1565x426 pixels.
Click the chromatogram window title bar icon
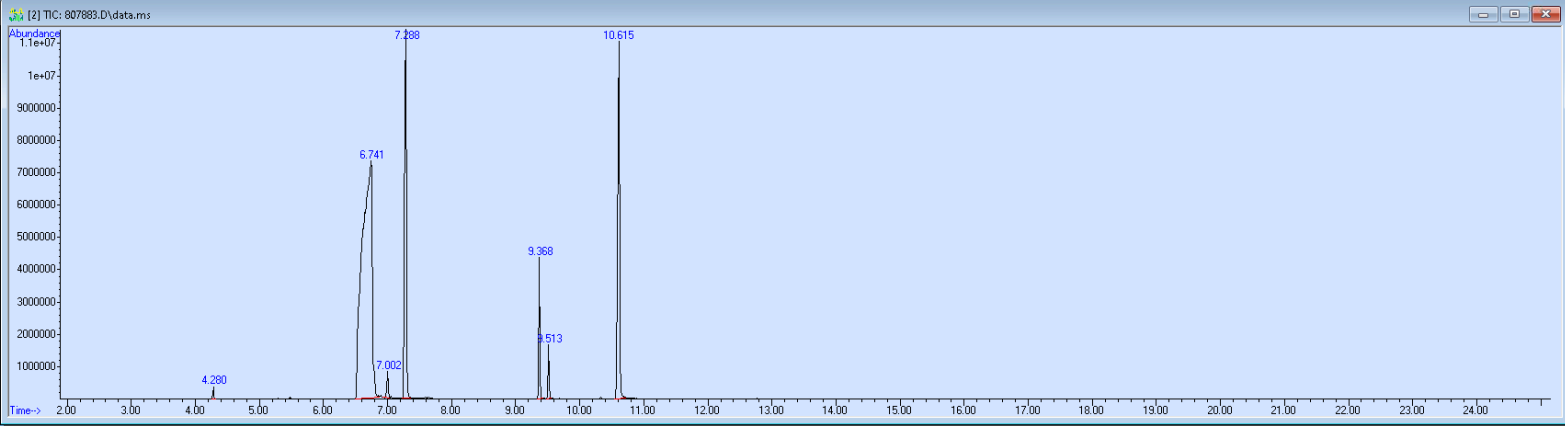(16, 15)
